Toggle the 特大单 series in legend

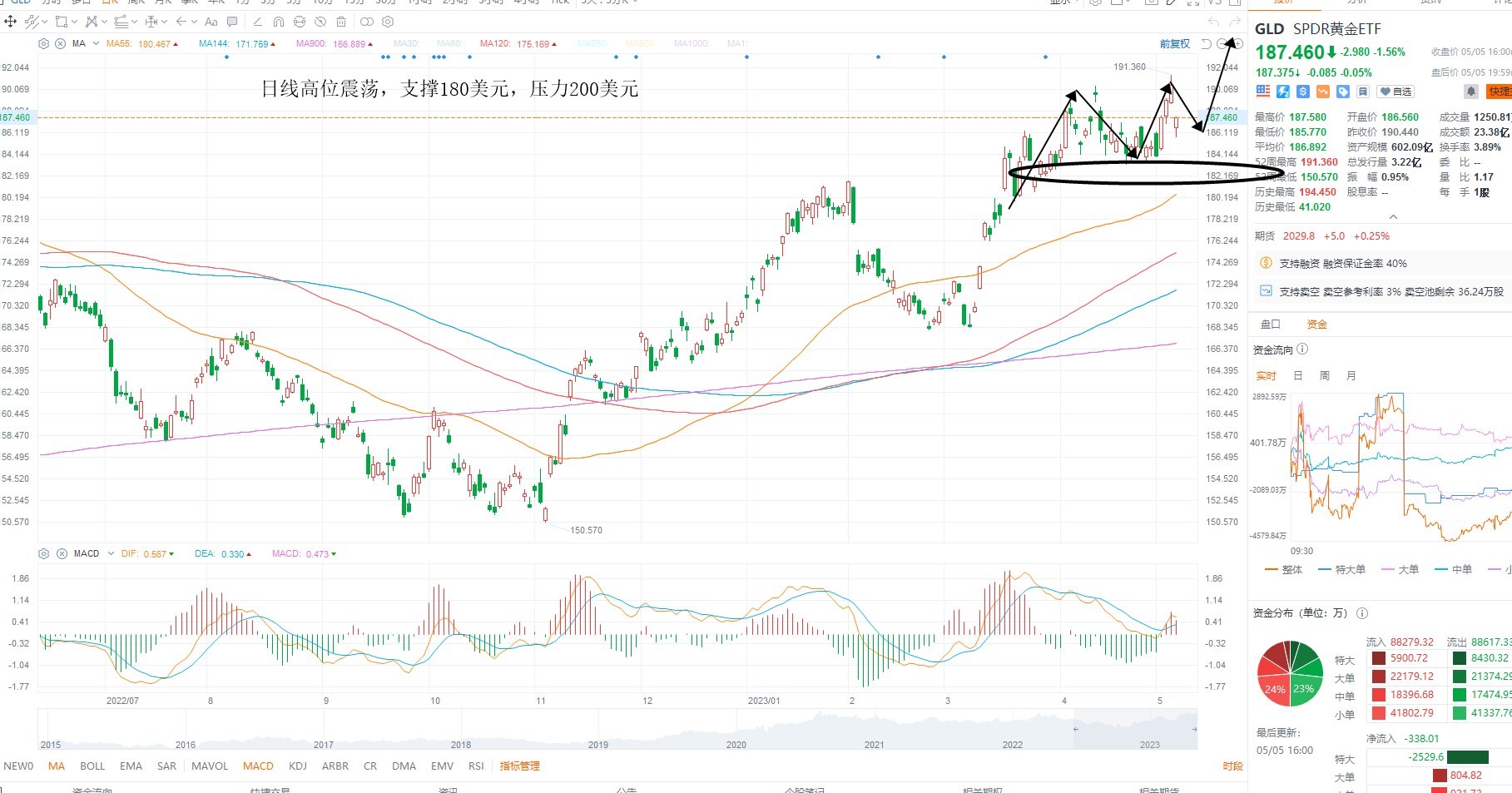1342,569
